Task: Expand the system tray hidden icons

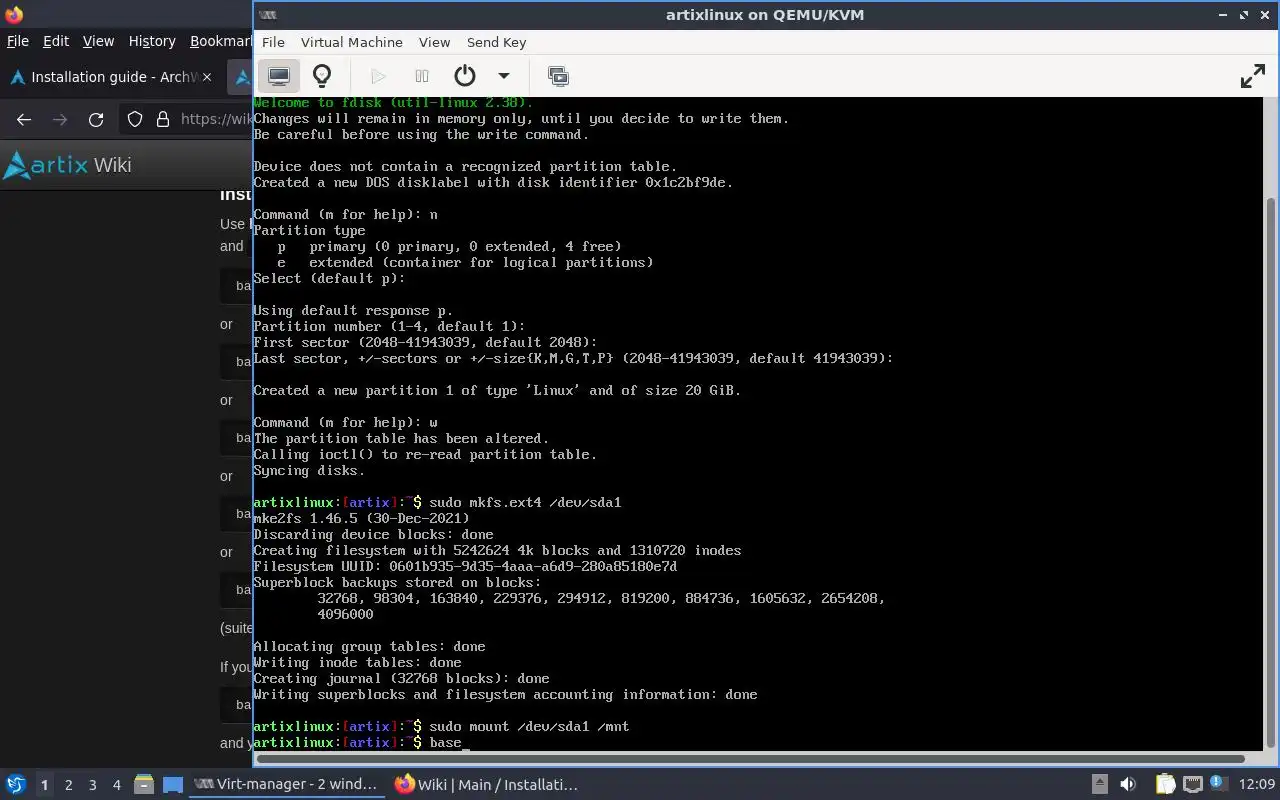Action: 1099,784
